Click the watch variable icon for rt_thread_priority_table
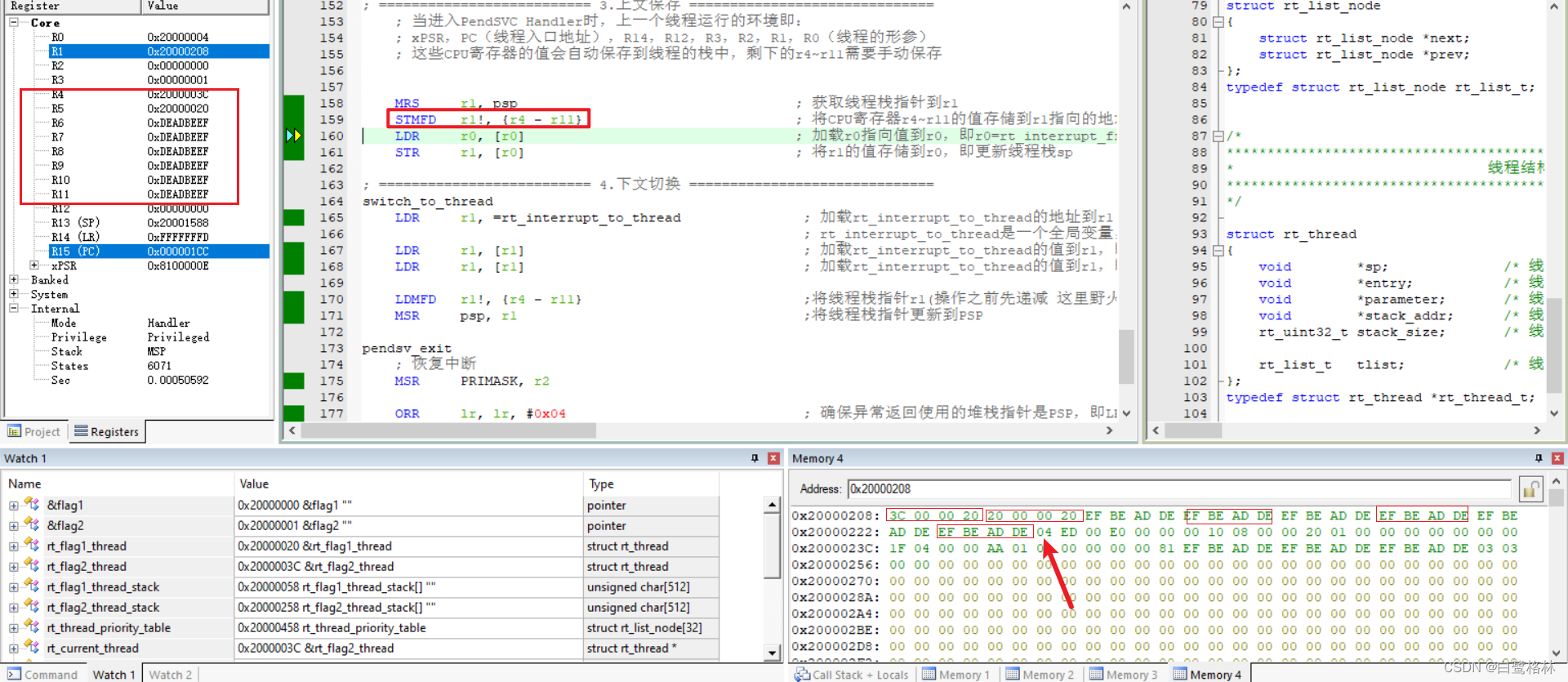The image size is (1568, 682). [x=31, y=627]
